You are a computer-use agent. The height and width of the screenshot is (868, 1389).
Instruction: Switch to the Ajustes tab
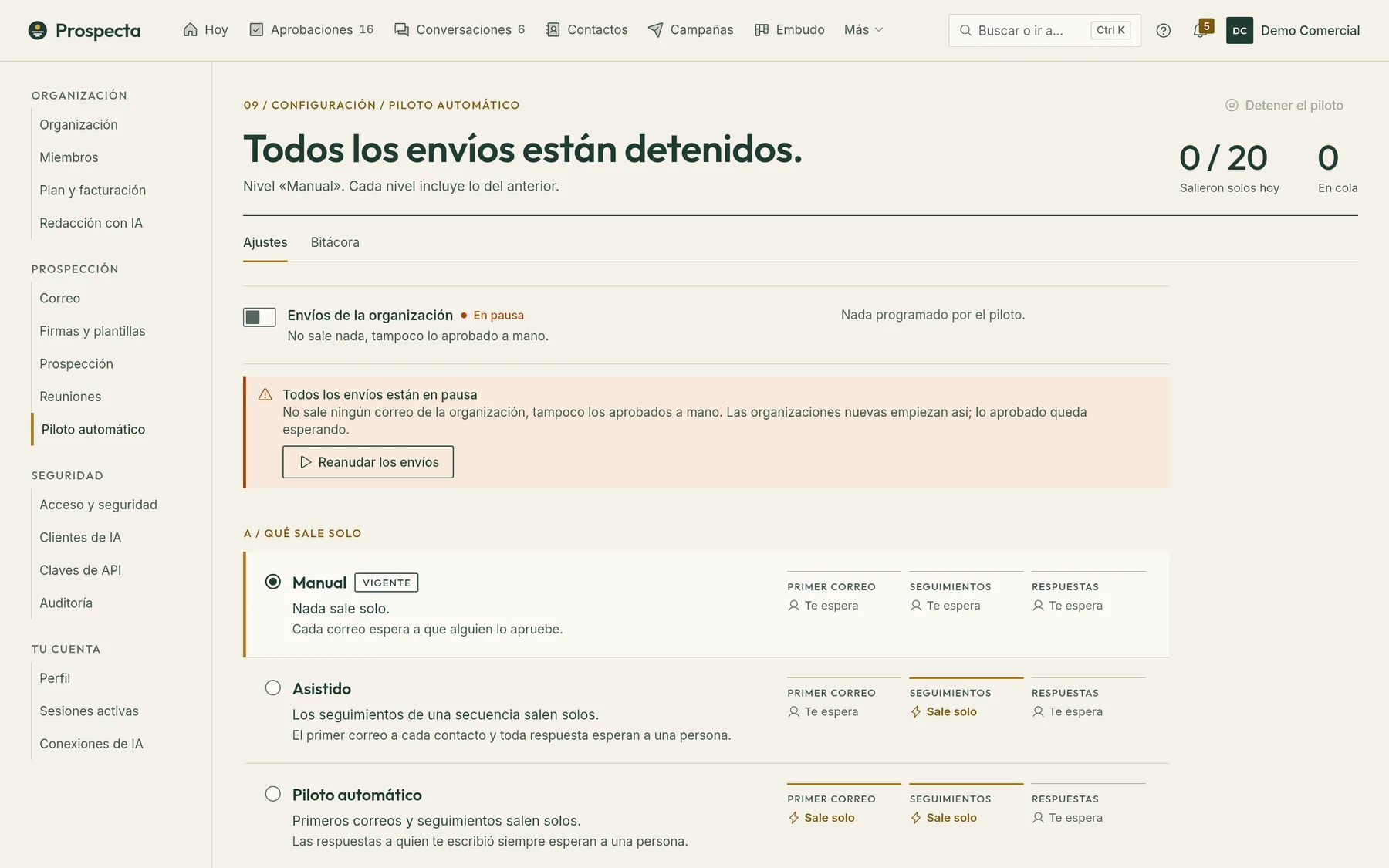265,242
